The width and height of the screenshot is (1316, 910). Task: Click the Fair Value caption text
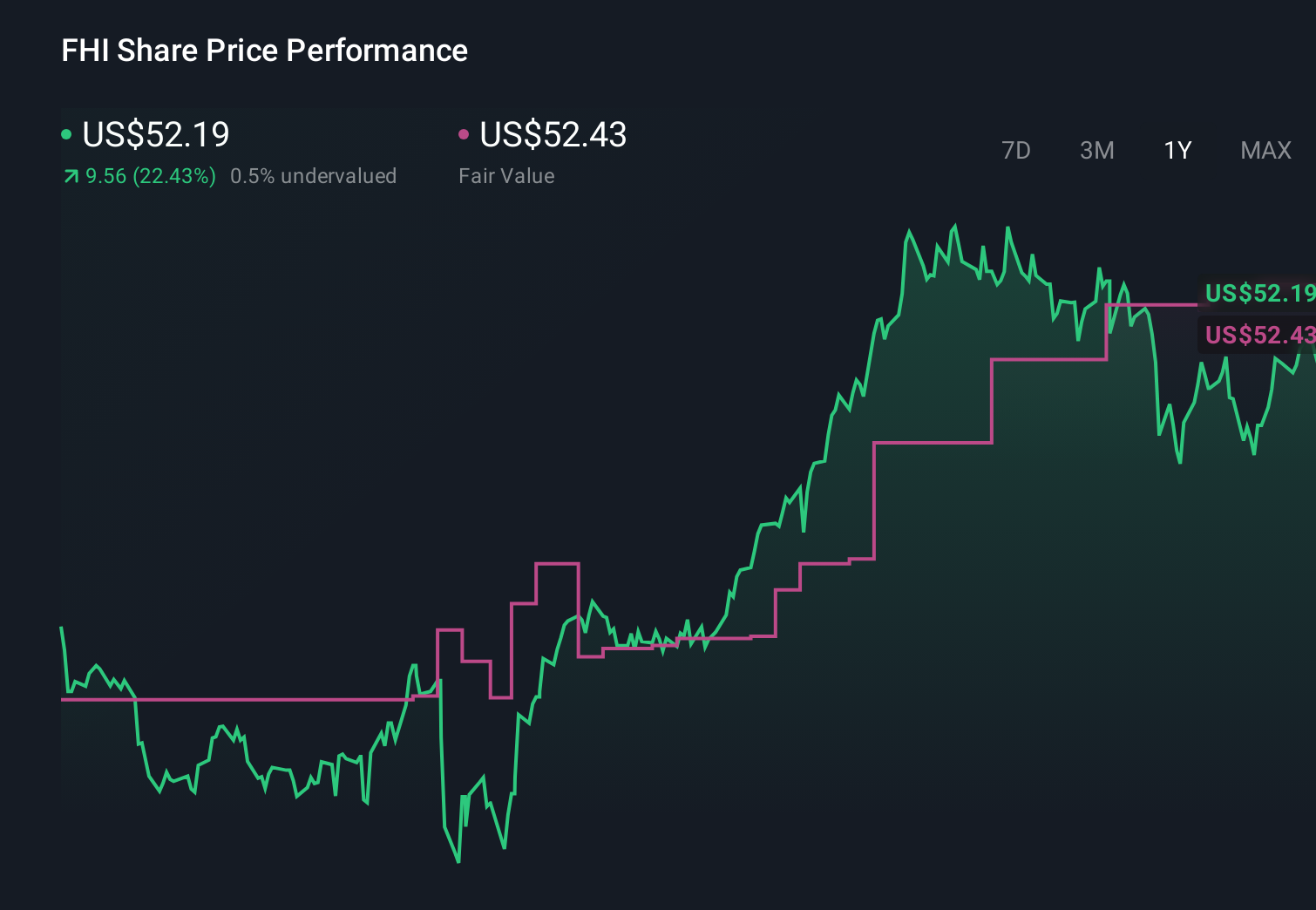coord(506,175)
